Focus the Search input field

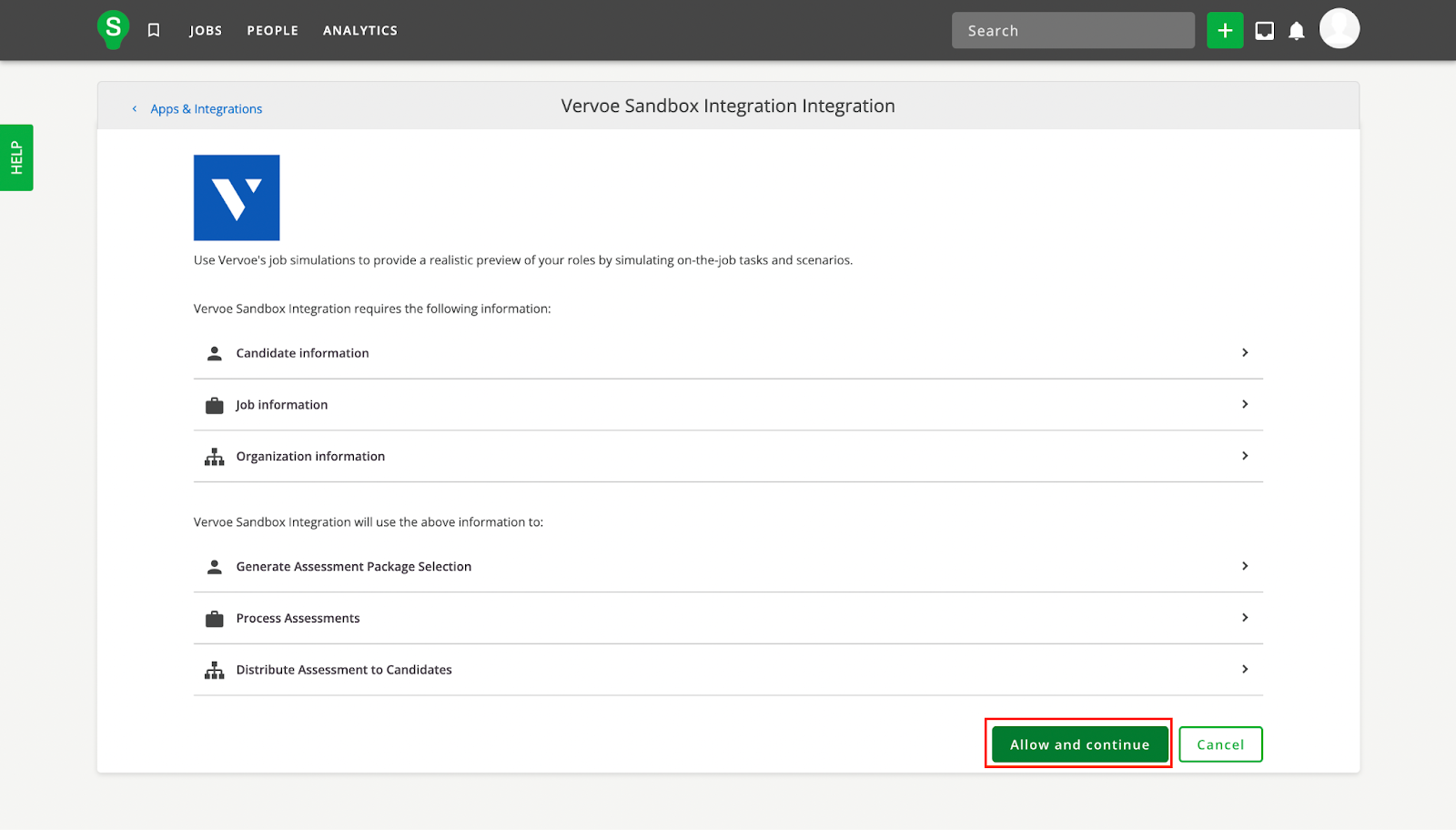click(x=1073, y=30)
